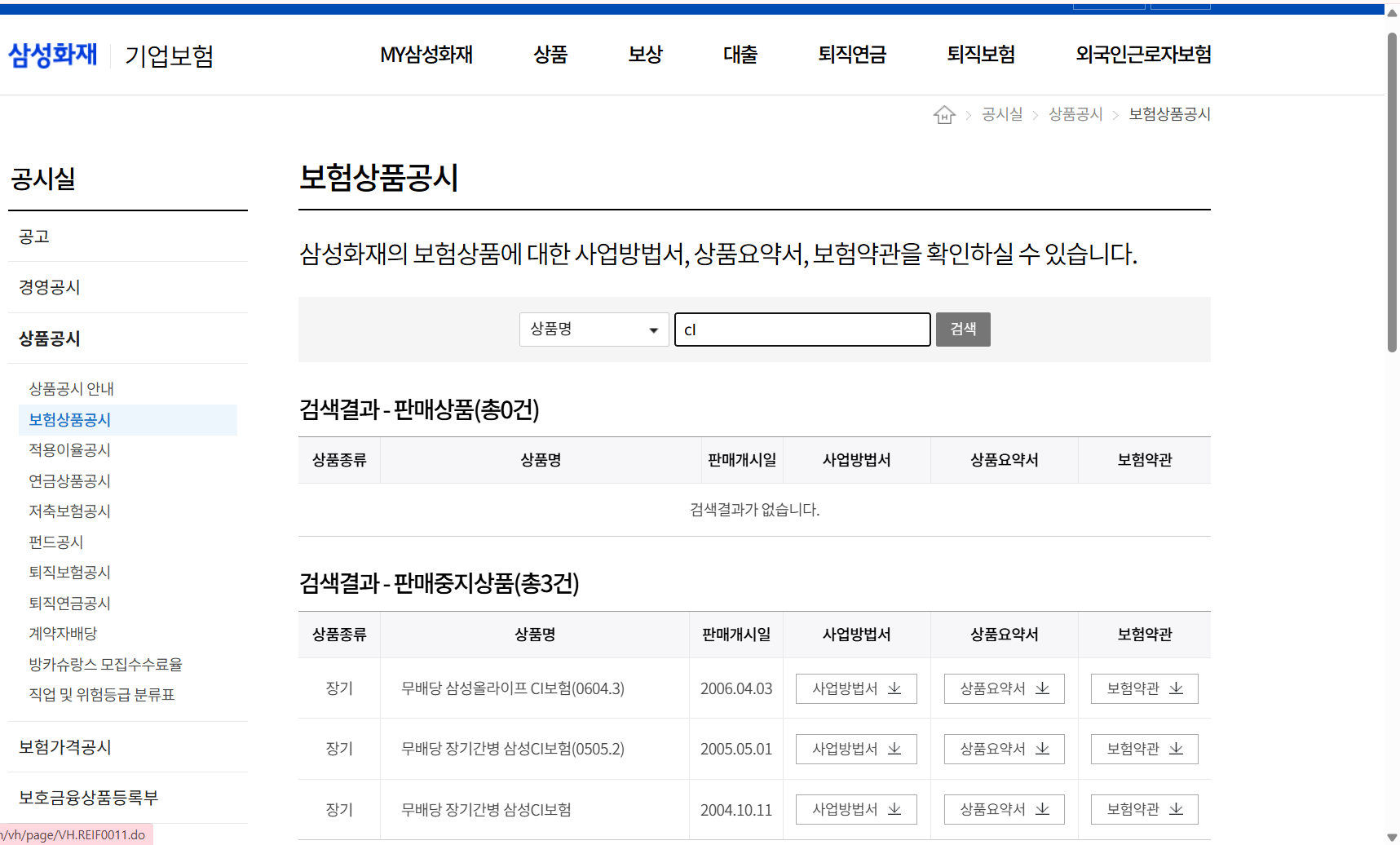1400x845 pixels.
Task: Download 보험약관 for 삼성CI보험(0505.2)
Action: point(1145,749)
